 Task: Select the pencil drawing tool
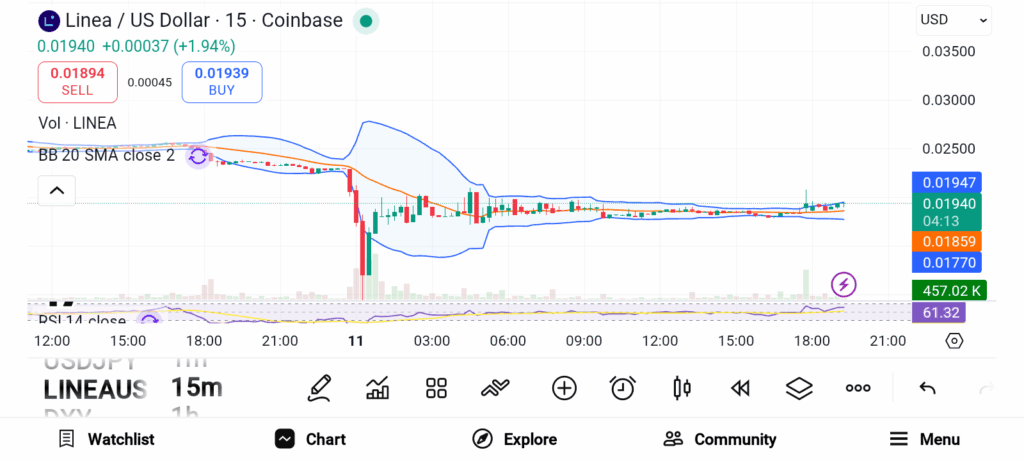320,388
